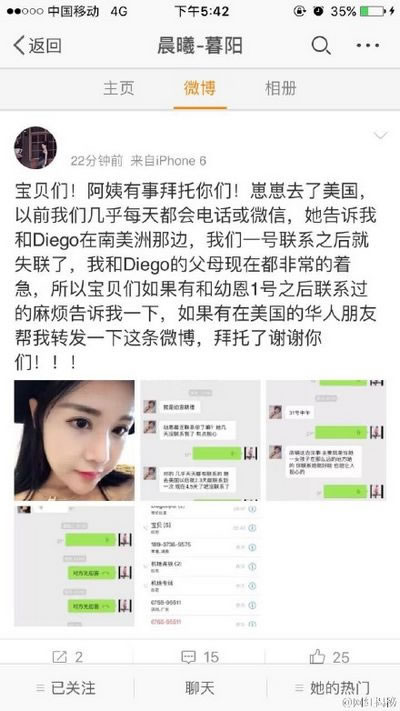
Task: Tap the 来自iPhone 6 source link
Action: (x=168, y=161)
